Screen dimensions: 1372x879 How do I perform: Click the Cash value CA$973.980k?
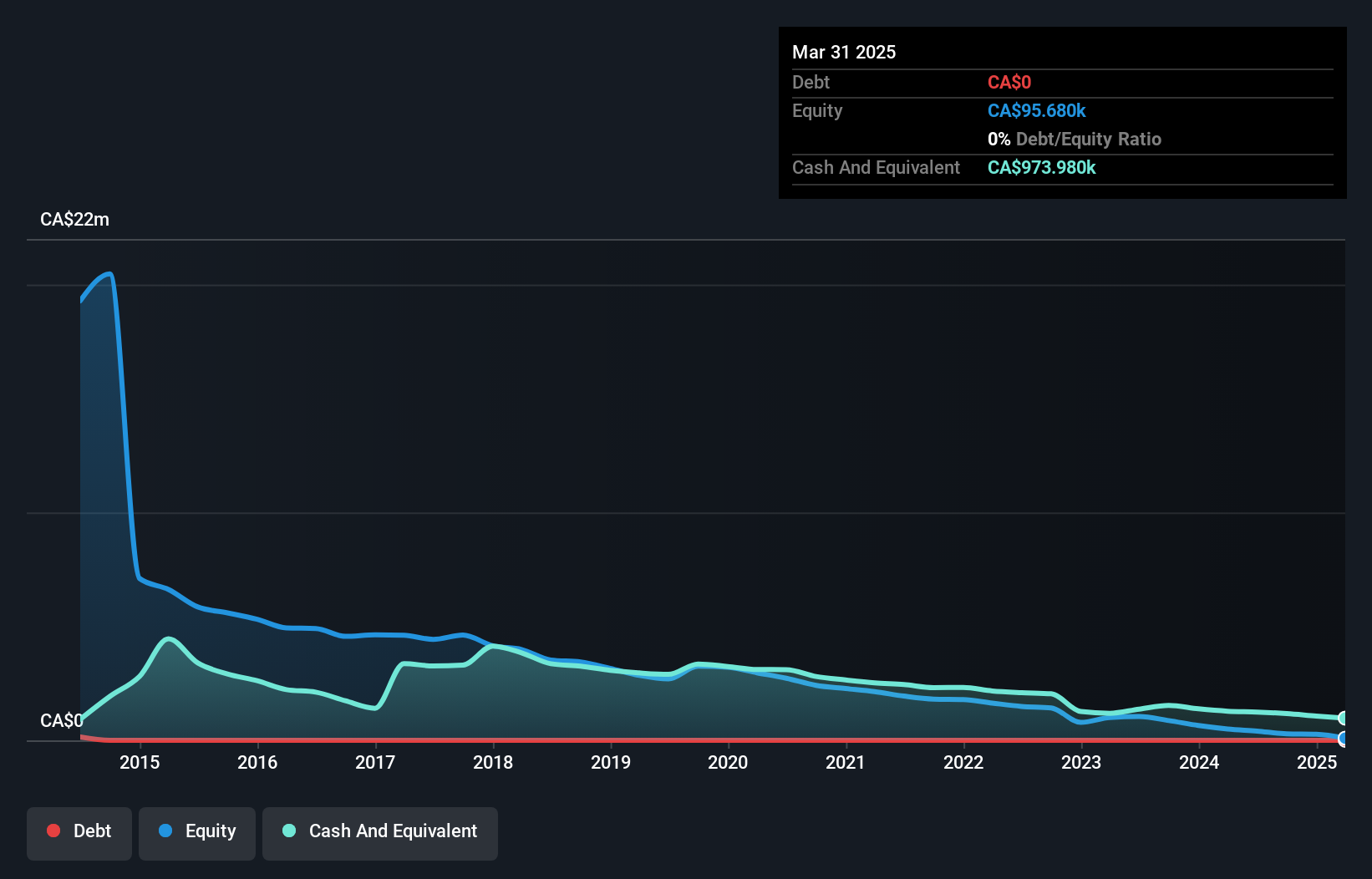(1042, 168)
